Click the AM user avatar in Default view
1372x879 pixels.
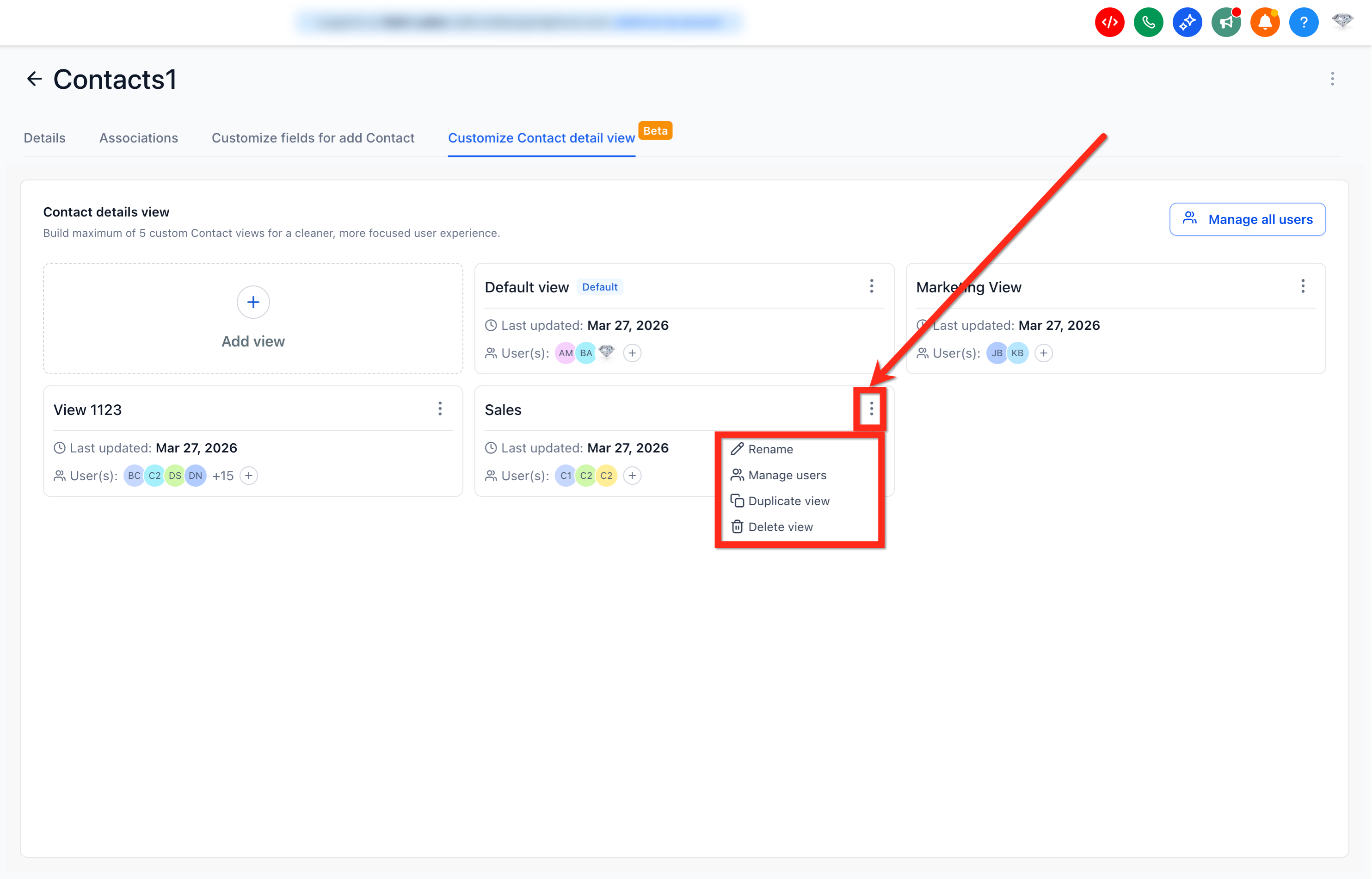pos(566,353)
